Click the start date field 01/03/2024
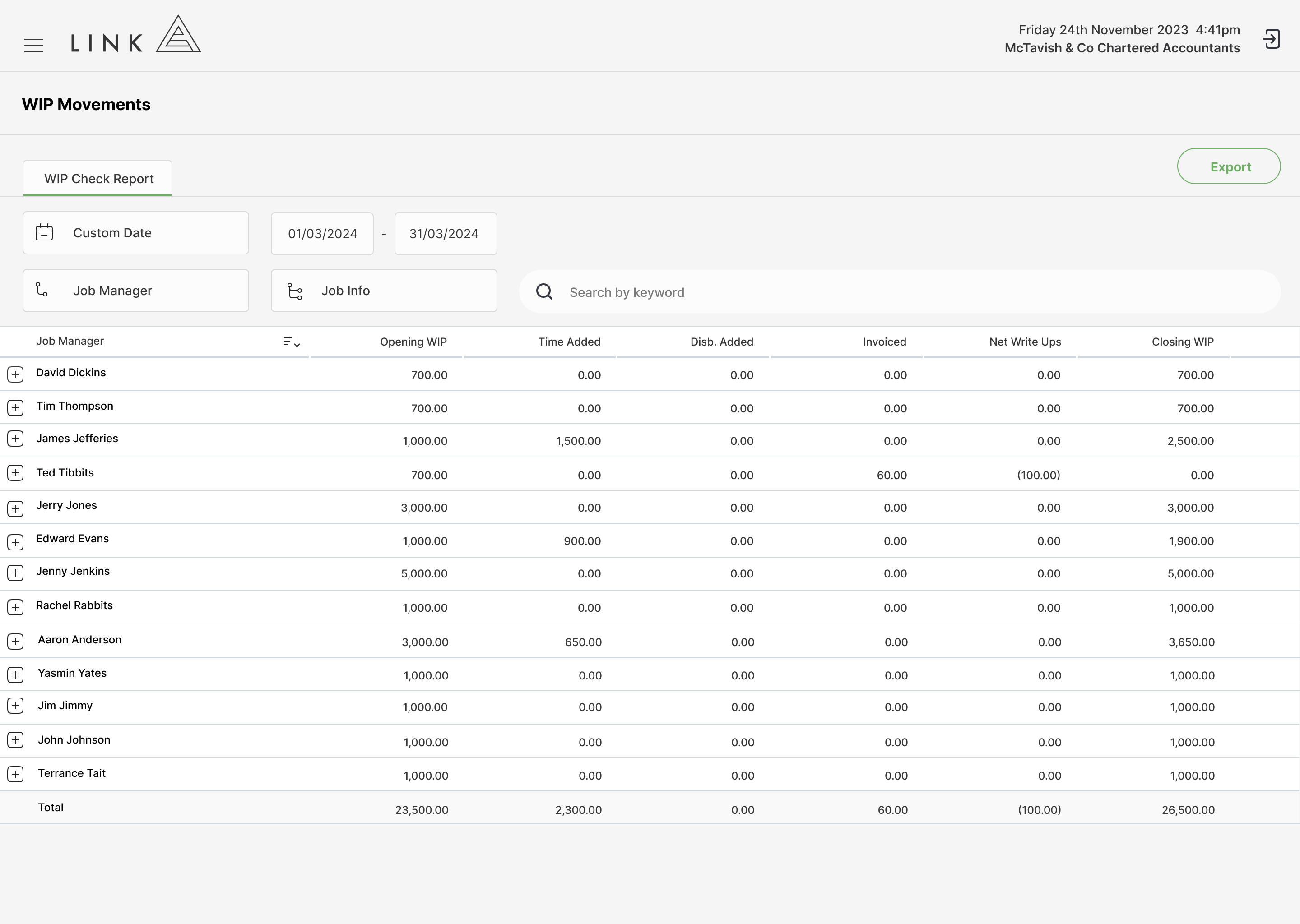 (322, 233)
